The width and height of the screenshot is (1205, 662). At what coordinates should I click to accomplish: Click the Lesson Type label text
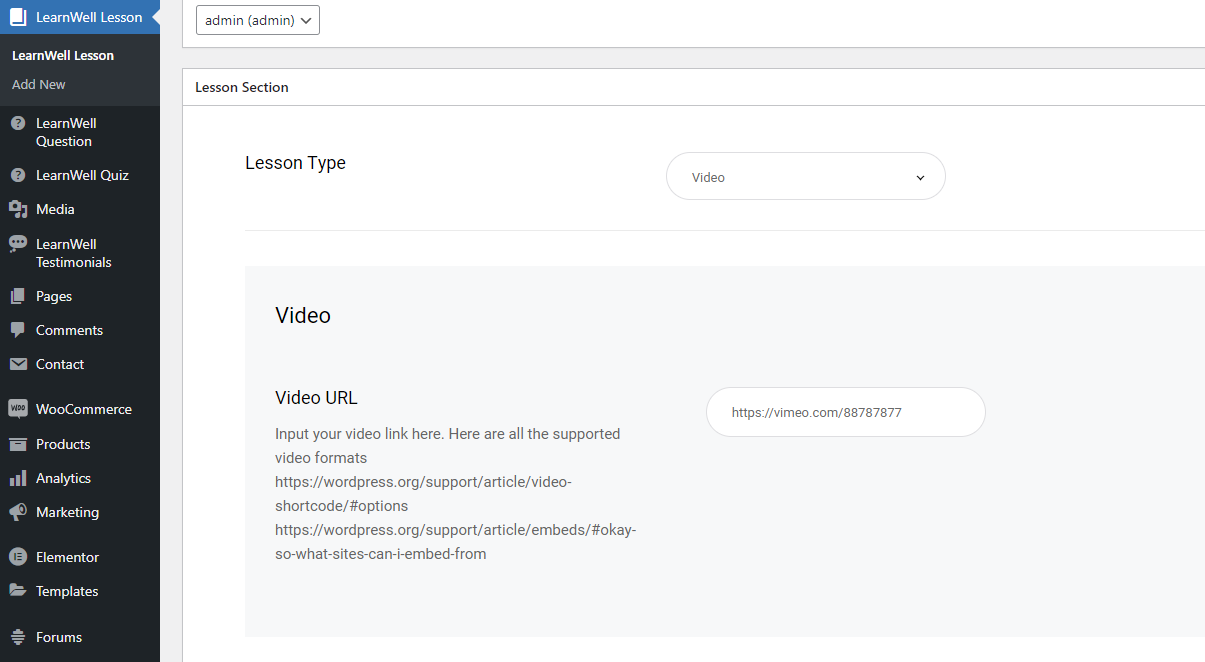[295, 163]
